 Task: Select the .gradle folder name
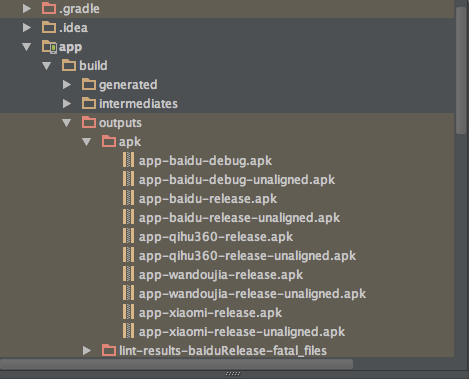tap(79, 9)
